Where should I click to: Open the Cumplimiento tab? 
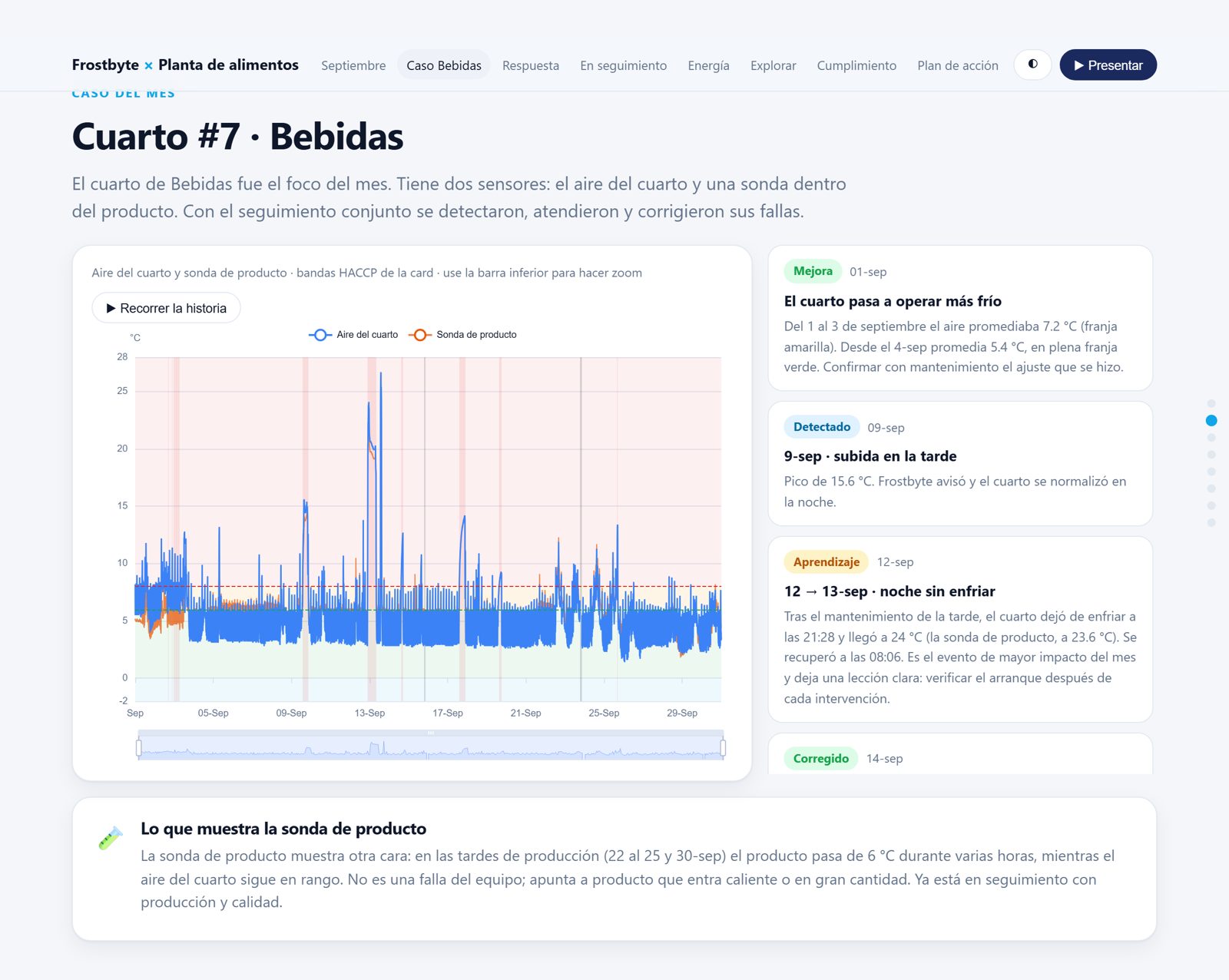click(x=856, y=65)
